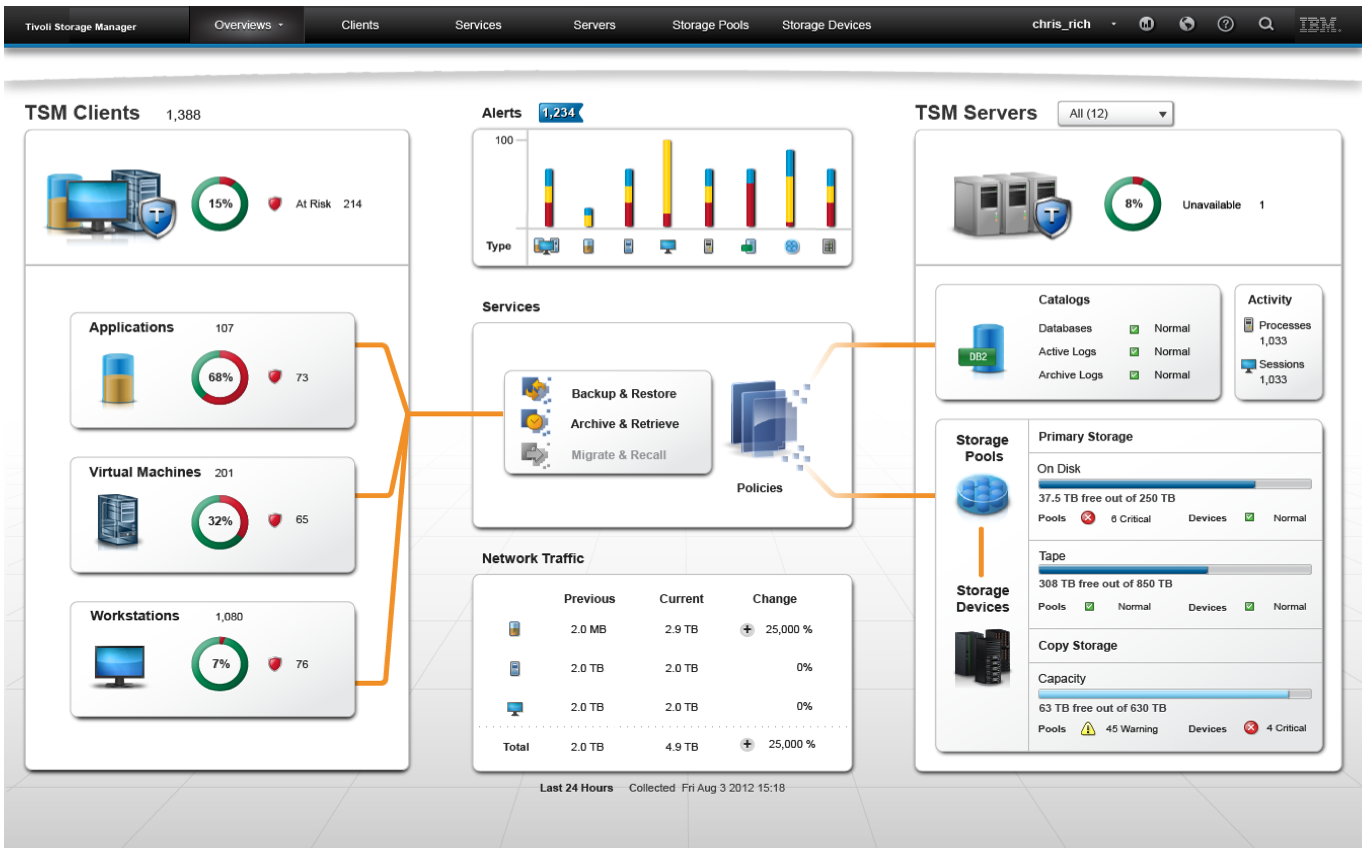Open the Clients tab
1369x854 pixels.
pyautogui.click(x=360, y=25)
